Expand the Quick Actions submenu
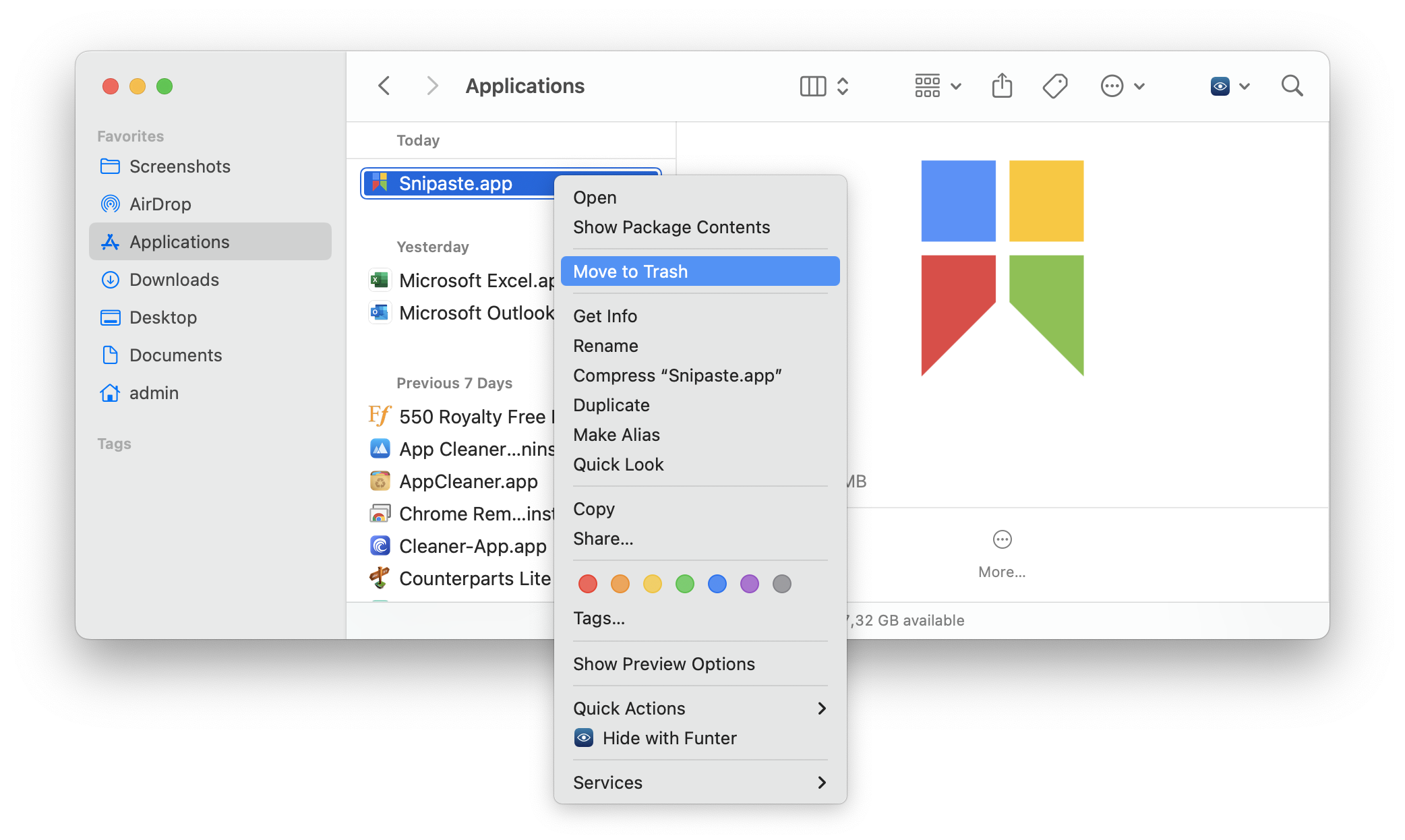Screen dimensions: 1405x840 tap(700, 709)
